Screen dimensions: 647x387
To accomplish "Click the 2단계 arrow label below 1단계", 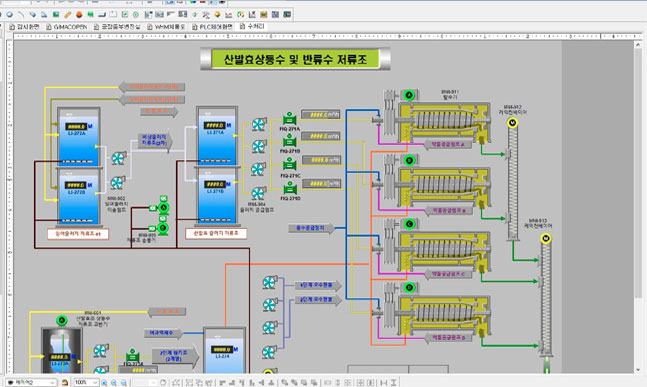I will pos(318,300).
